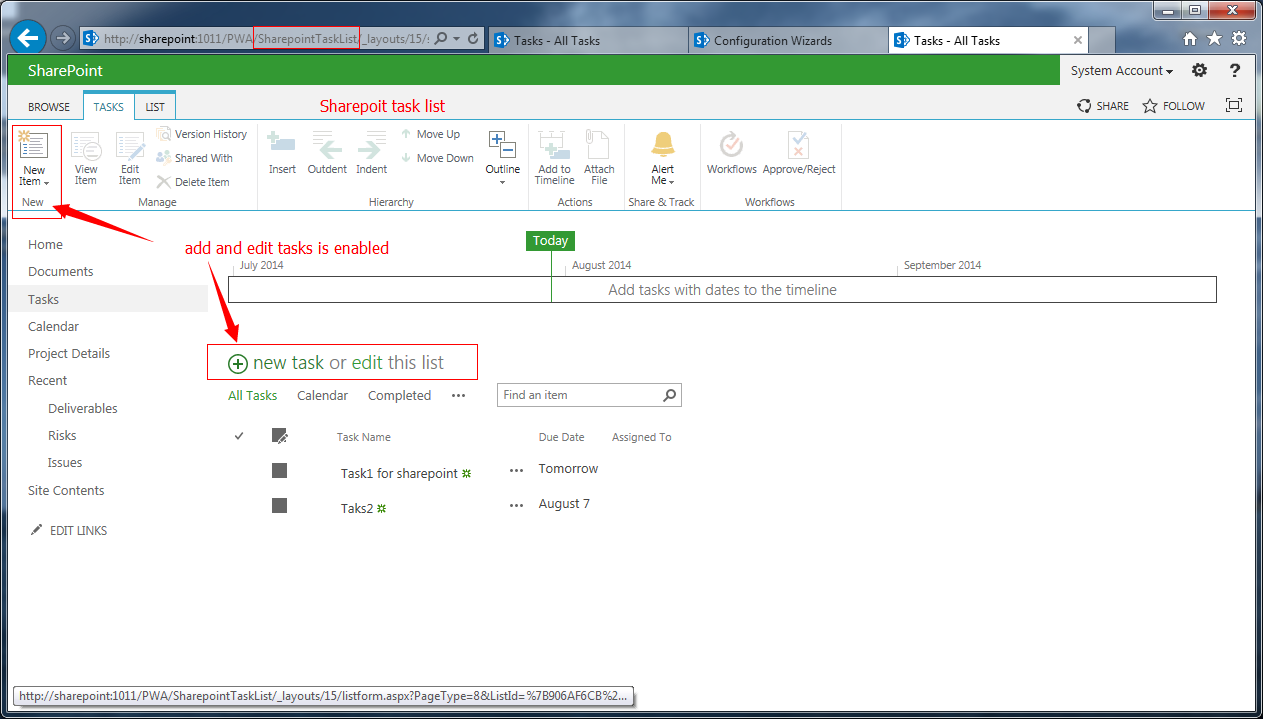The height and width of the screenshot is (719, 1263).
Task: Click Move Down in Hierarchy group
Action: tap(437, 158)
